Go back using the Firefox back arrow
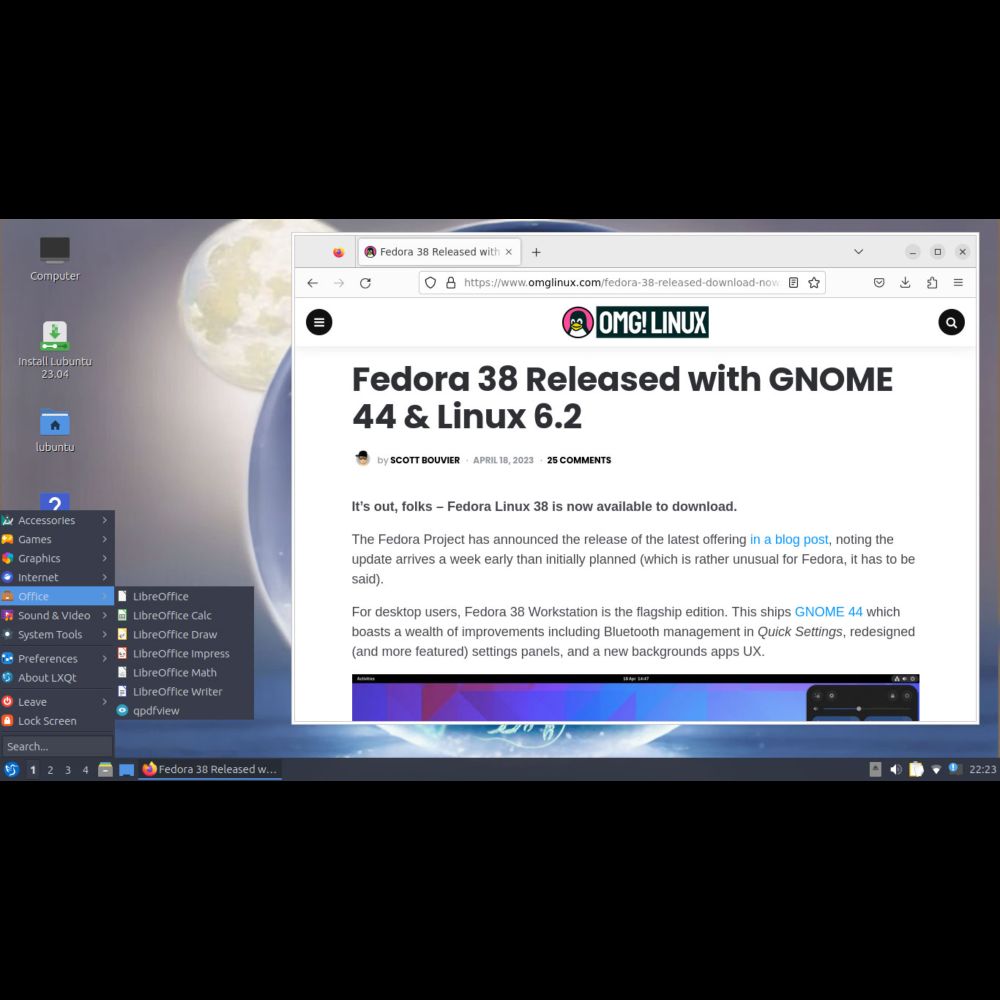The width and height of the screenshot is (1000, 1000). click(312, 283)
